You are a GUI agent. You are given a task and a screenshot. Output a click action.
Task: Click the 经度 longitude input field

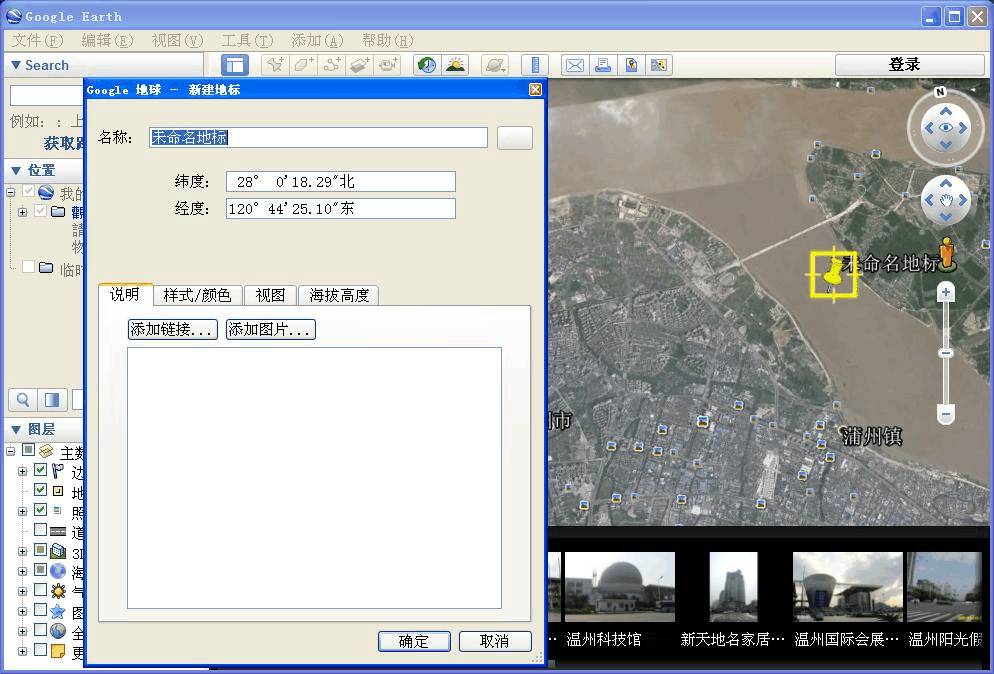340,209
